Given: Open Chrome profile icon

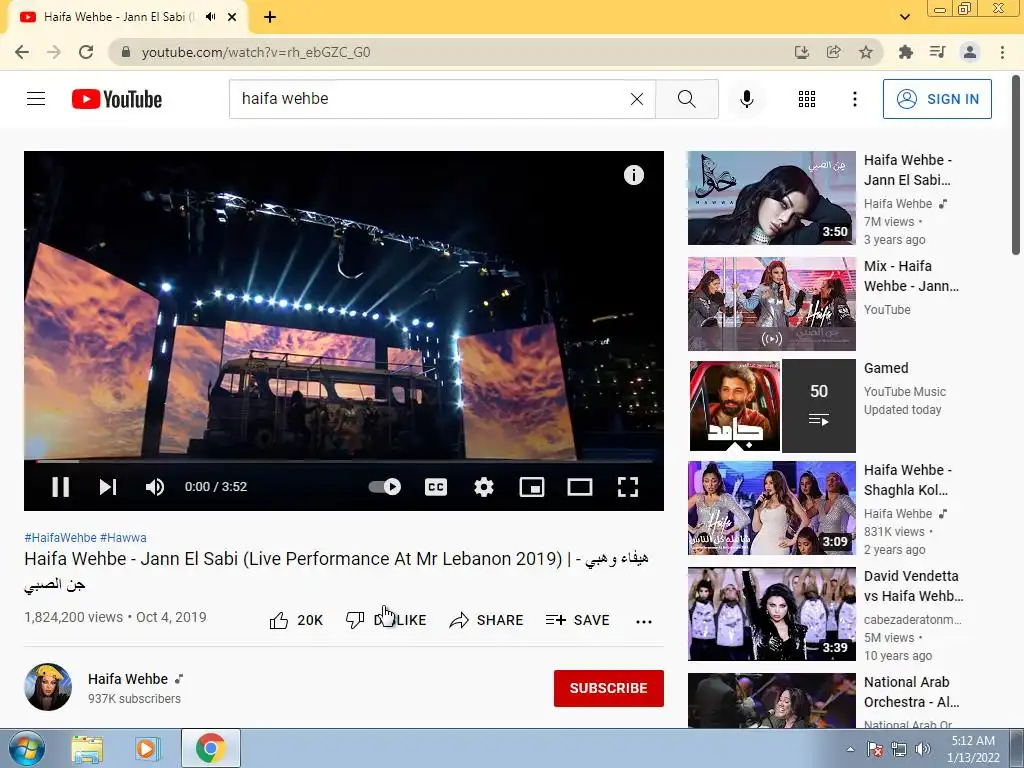Looking at the screenshot, I should coord(970,52).
